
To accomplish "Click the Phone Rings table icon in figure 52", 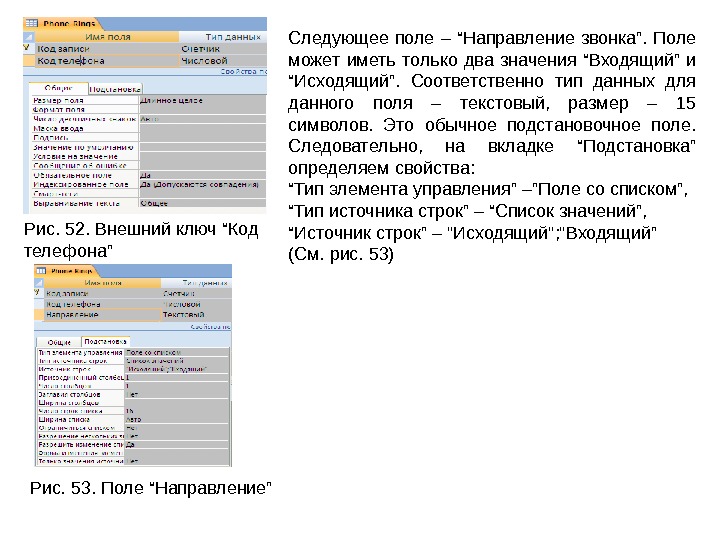I will tap(31, 23).
